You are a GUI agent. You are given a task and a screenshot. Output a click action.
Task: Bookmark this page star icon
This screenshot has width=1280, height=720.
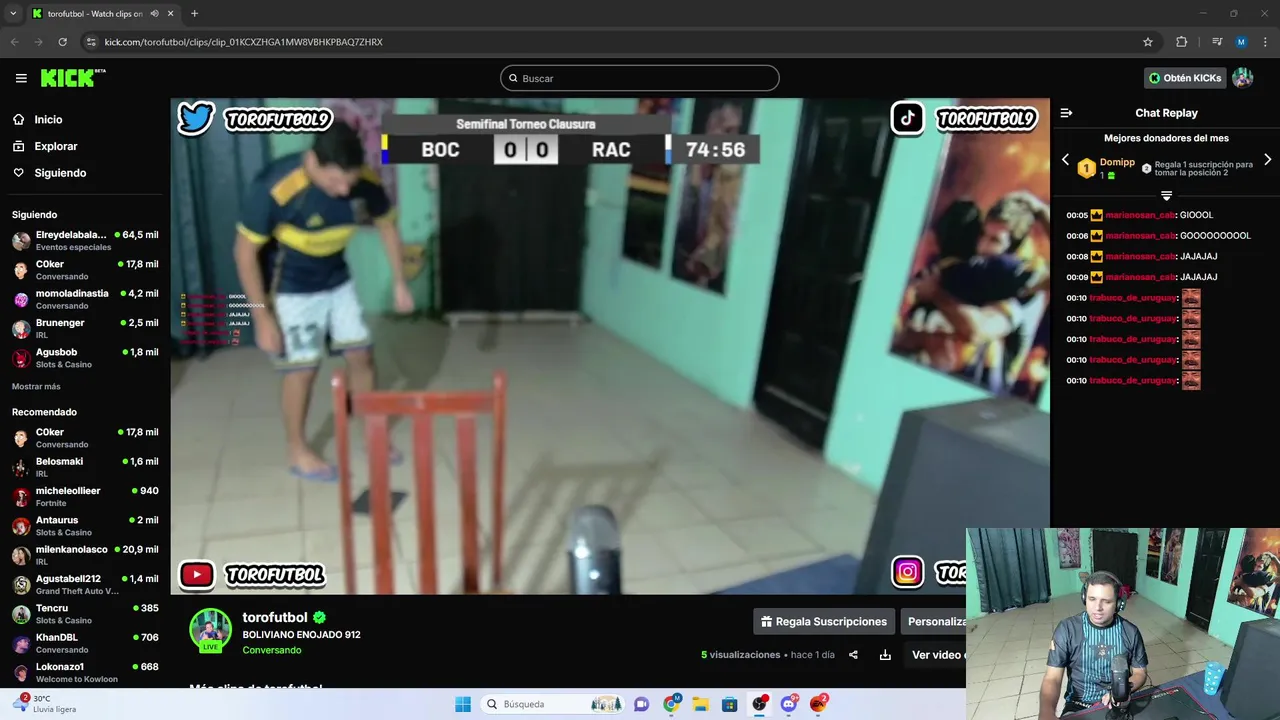tap(1148, 42)
